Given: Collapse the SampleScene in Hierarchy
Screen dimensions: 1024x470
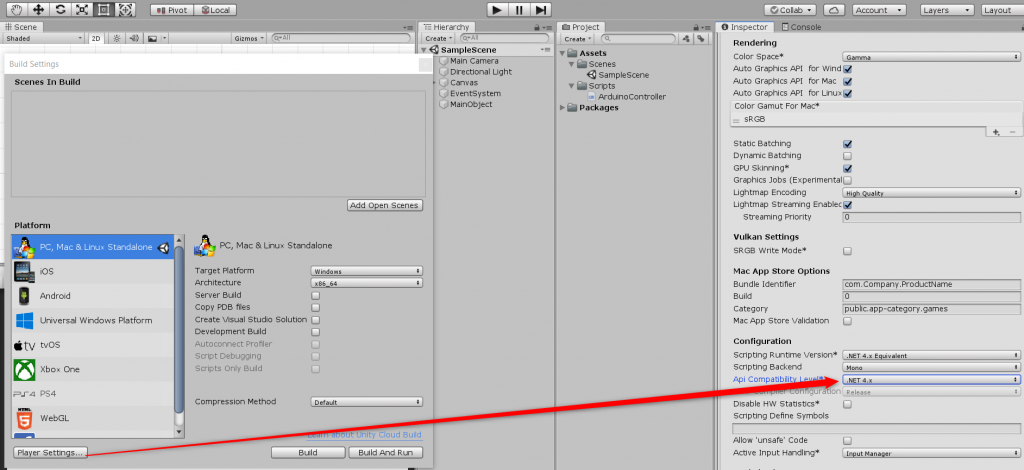Looking at the screenshot, I should 424,50.
